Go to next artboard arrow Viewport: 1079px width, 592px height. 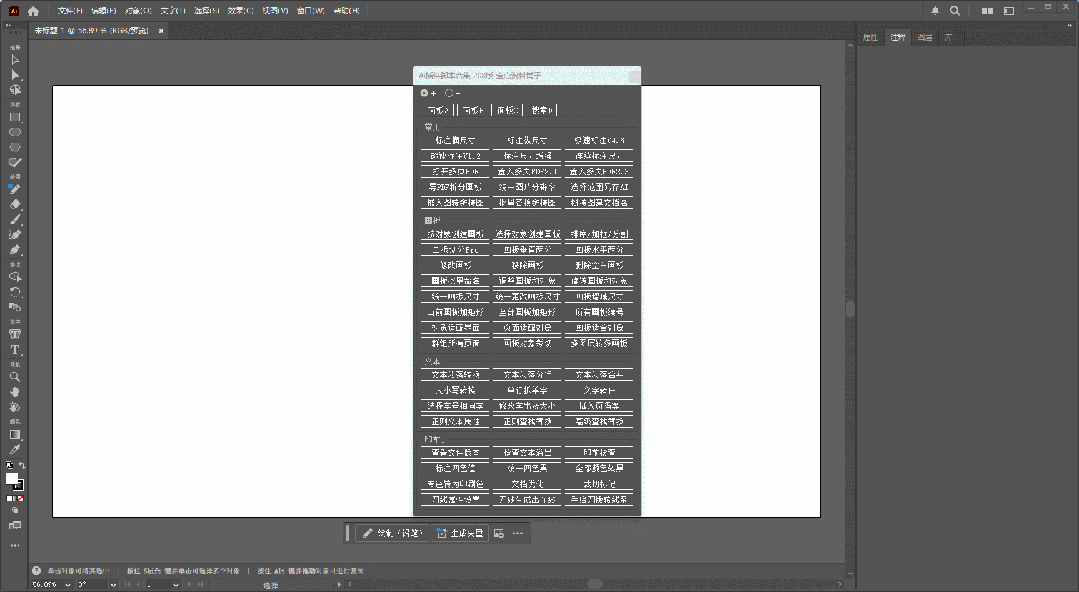pos(189,584)
